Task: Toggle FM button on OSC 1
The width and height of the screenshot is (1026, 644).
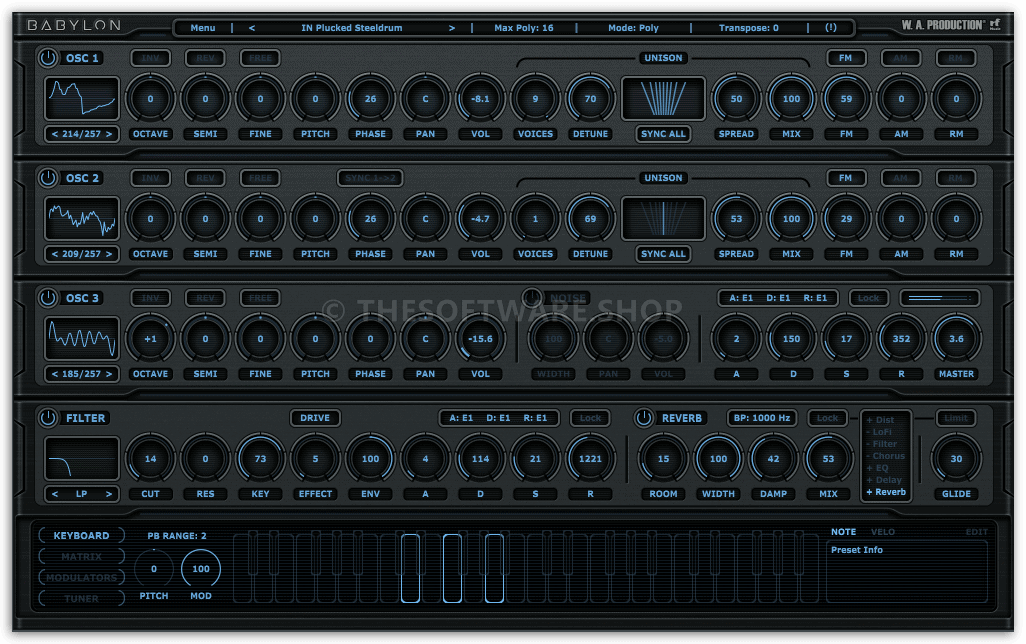Action: click(x=845, y=58)
